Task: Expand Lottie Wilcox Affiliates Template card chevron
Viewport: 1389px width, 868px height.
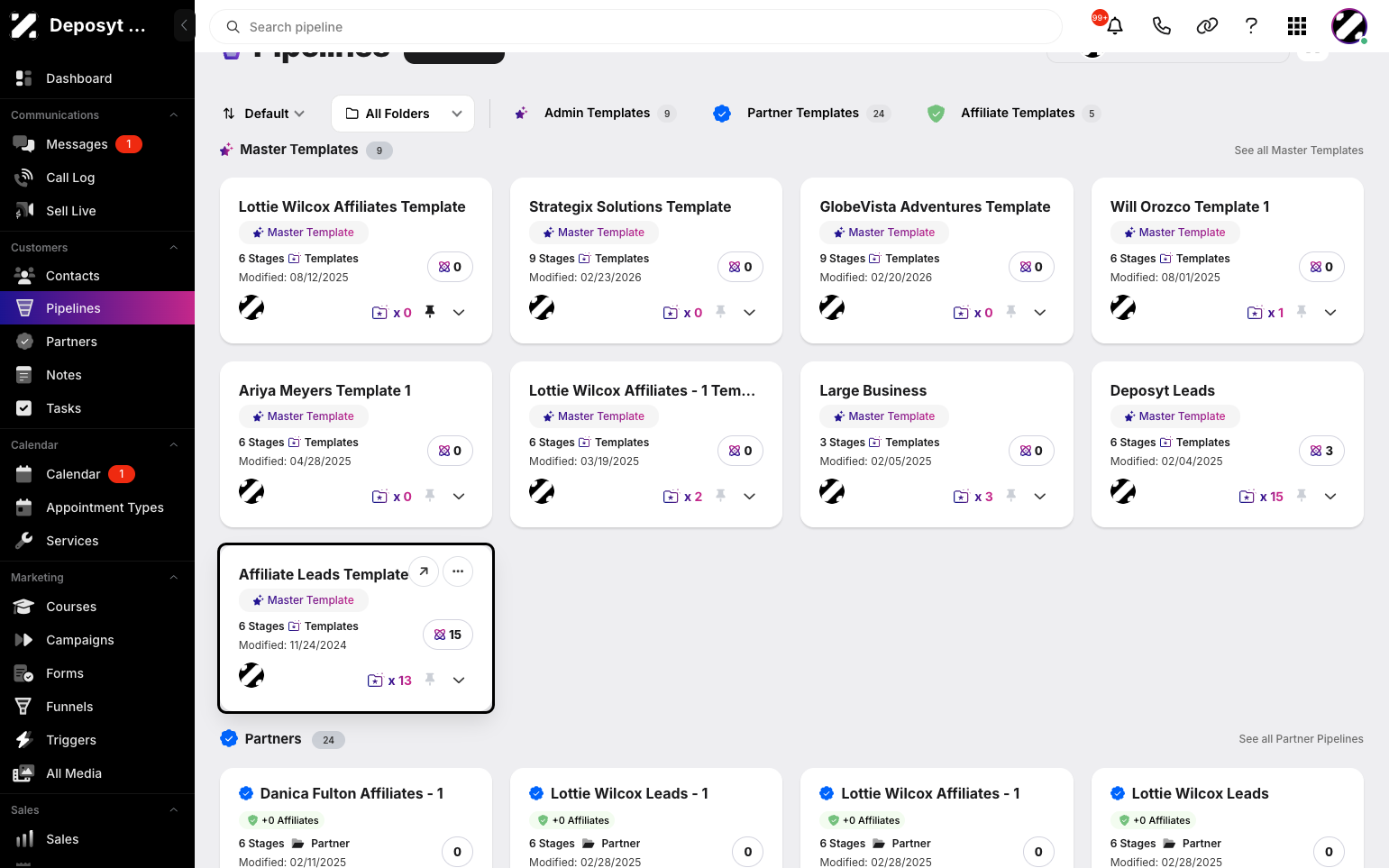Action: [459, 313]
